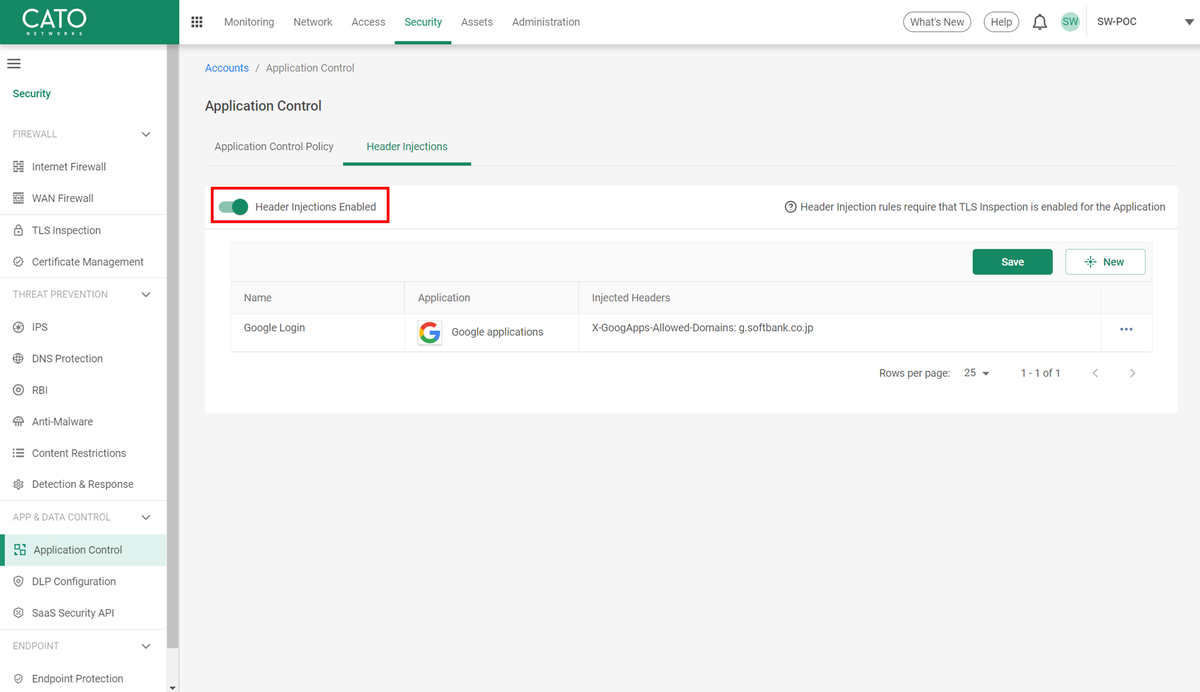1200x692 pixels.
Task: Click the Anti-Malware icon
Action: [18, 422]
